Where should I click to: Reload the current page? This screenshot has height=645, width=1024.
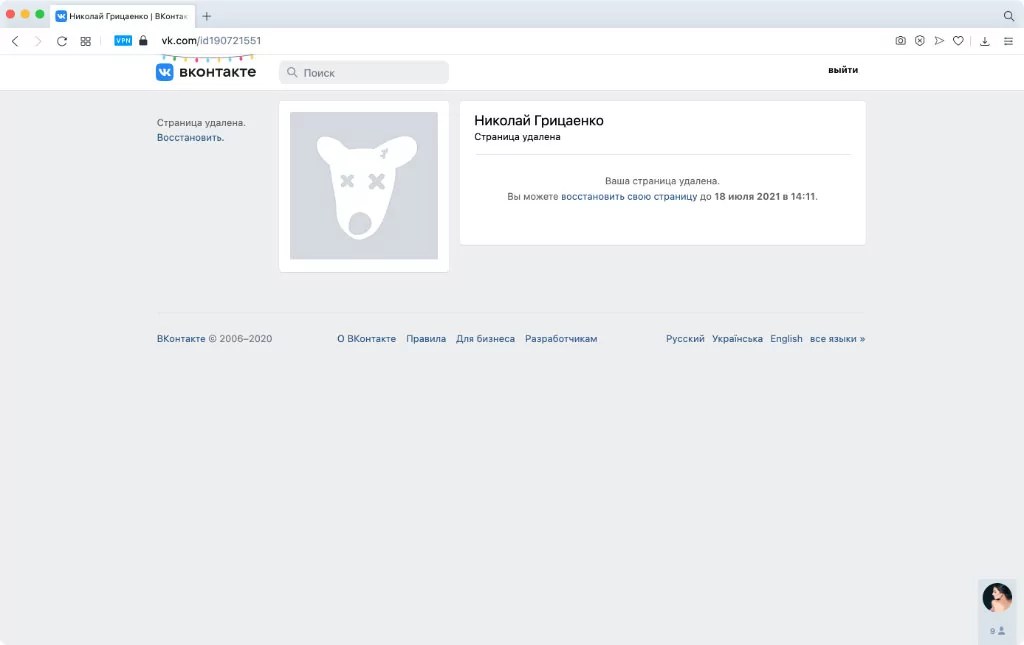point(62,41)
